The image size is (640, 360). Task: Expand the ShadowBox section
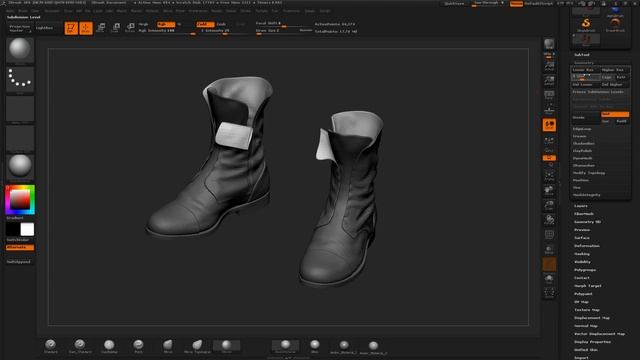[584, 144]
